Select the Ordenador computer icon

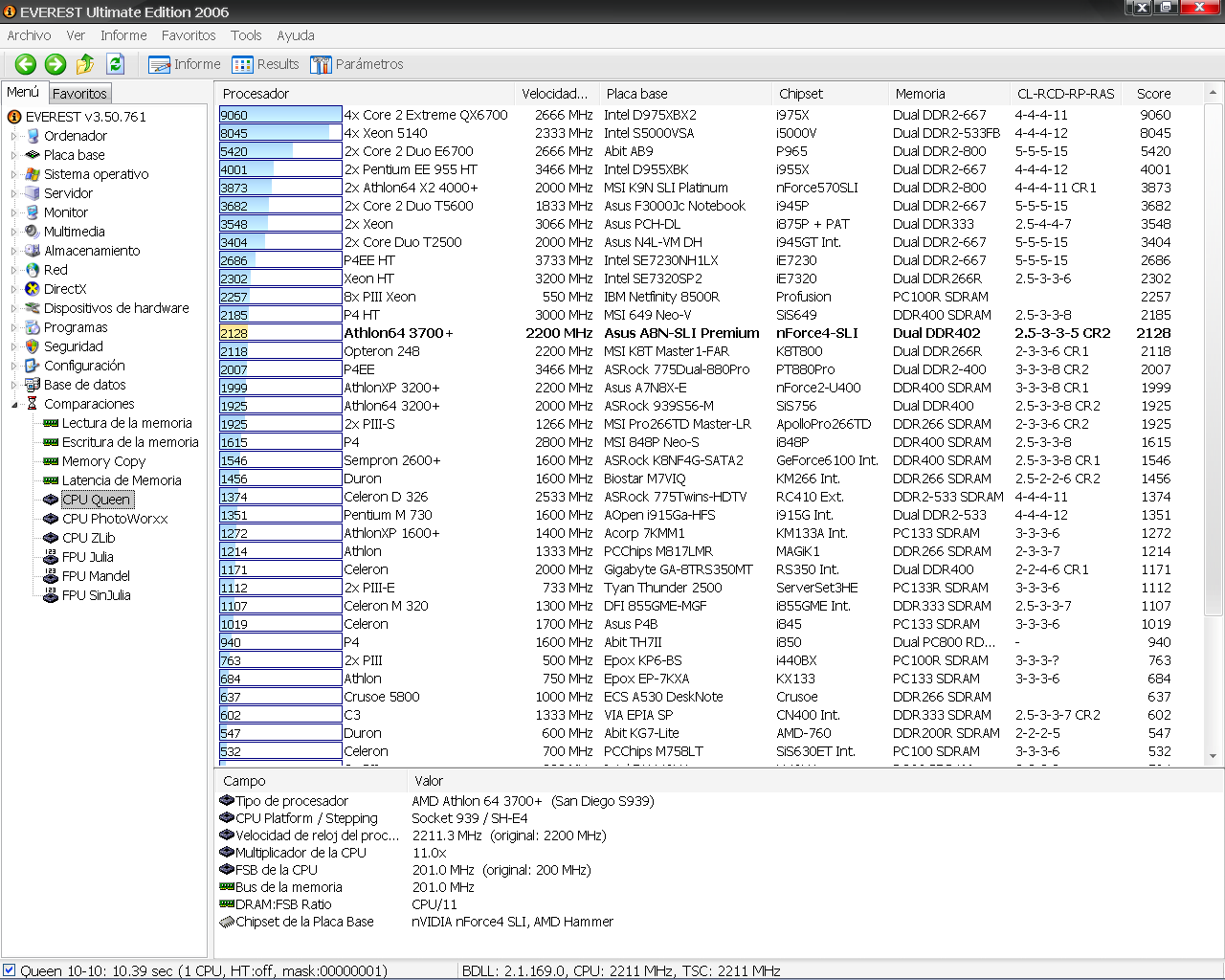(33, 136)
